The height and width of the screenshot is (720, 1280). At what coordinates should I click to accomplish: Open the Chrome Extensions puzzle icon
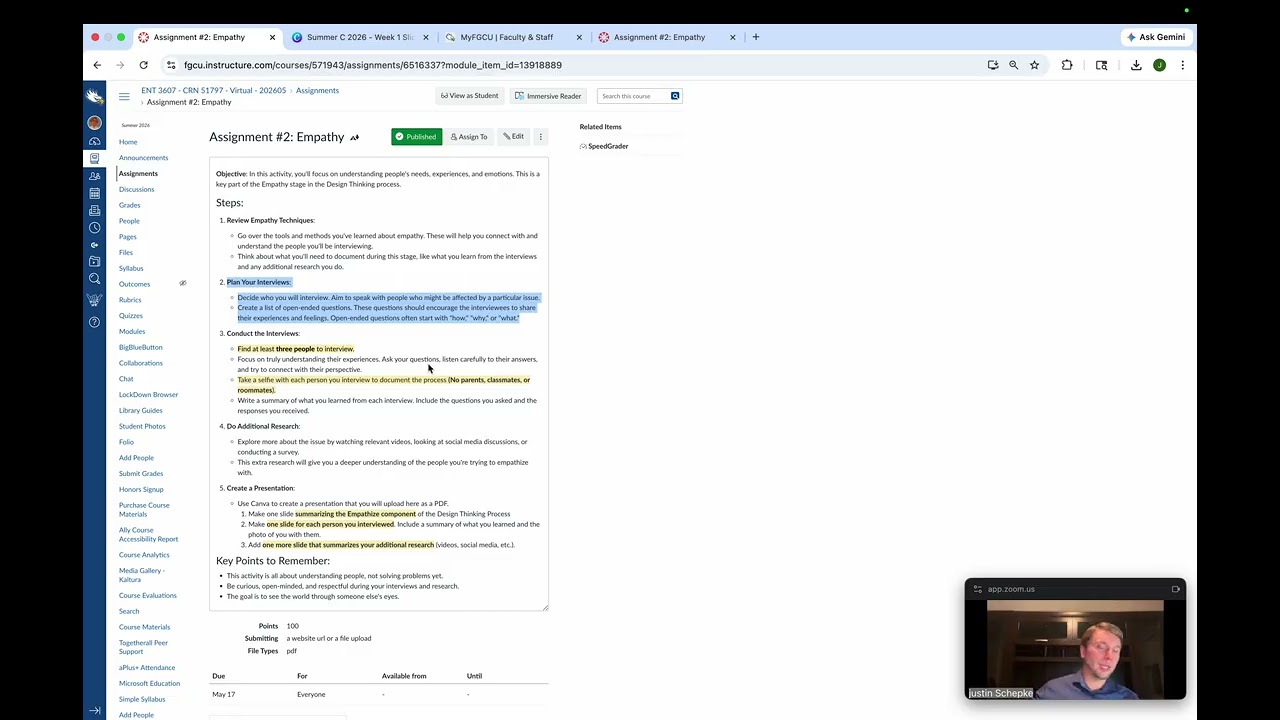tap(1067, 65)
